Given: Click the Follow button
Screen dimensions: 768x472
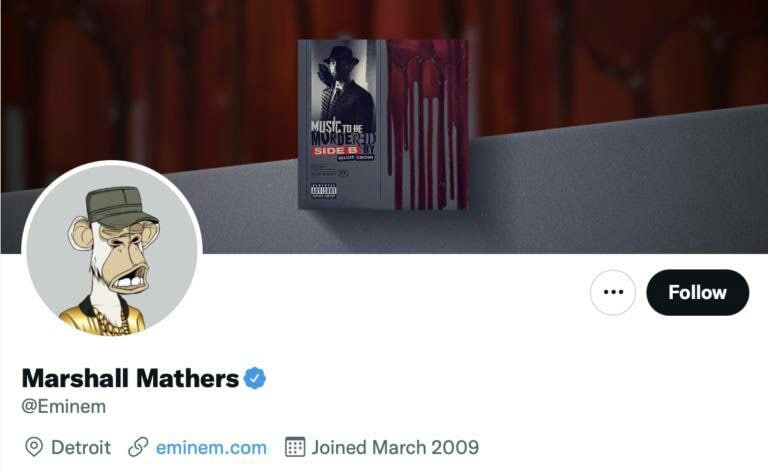Looking at the screenshot, I should [697, 292].
